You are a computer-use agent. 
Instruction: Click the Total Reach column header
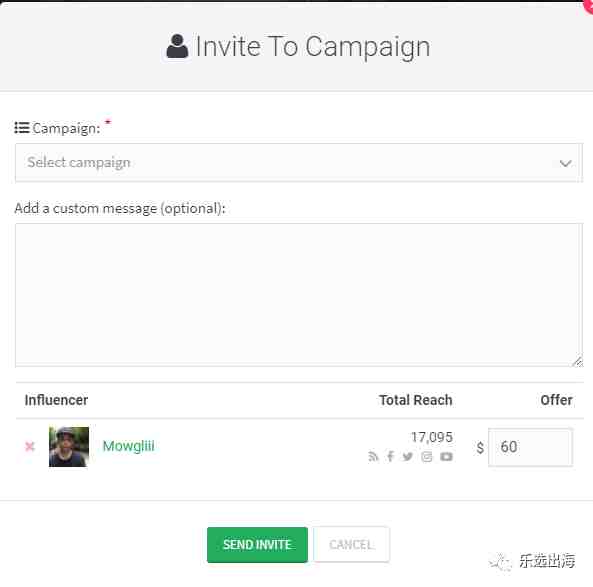[x=416, y=400]
